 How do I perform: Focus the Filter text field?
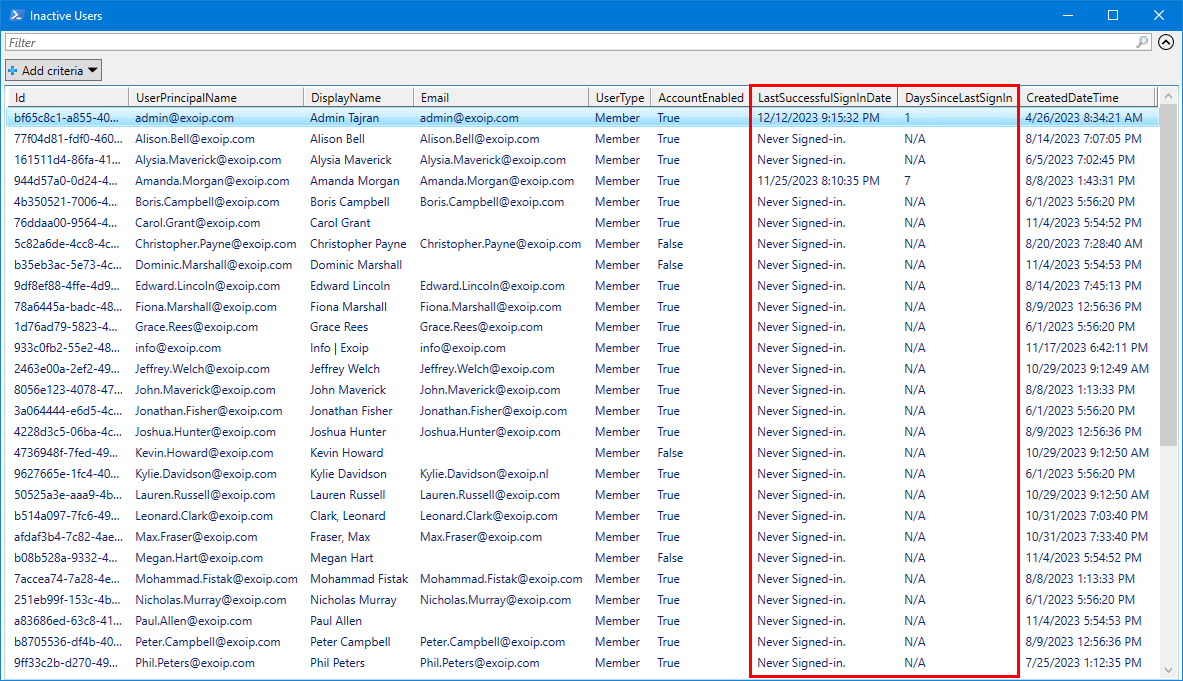[x=570, y=42]
